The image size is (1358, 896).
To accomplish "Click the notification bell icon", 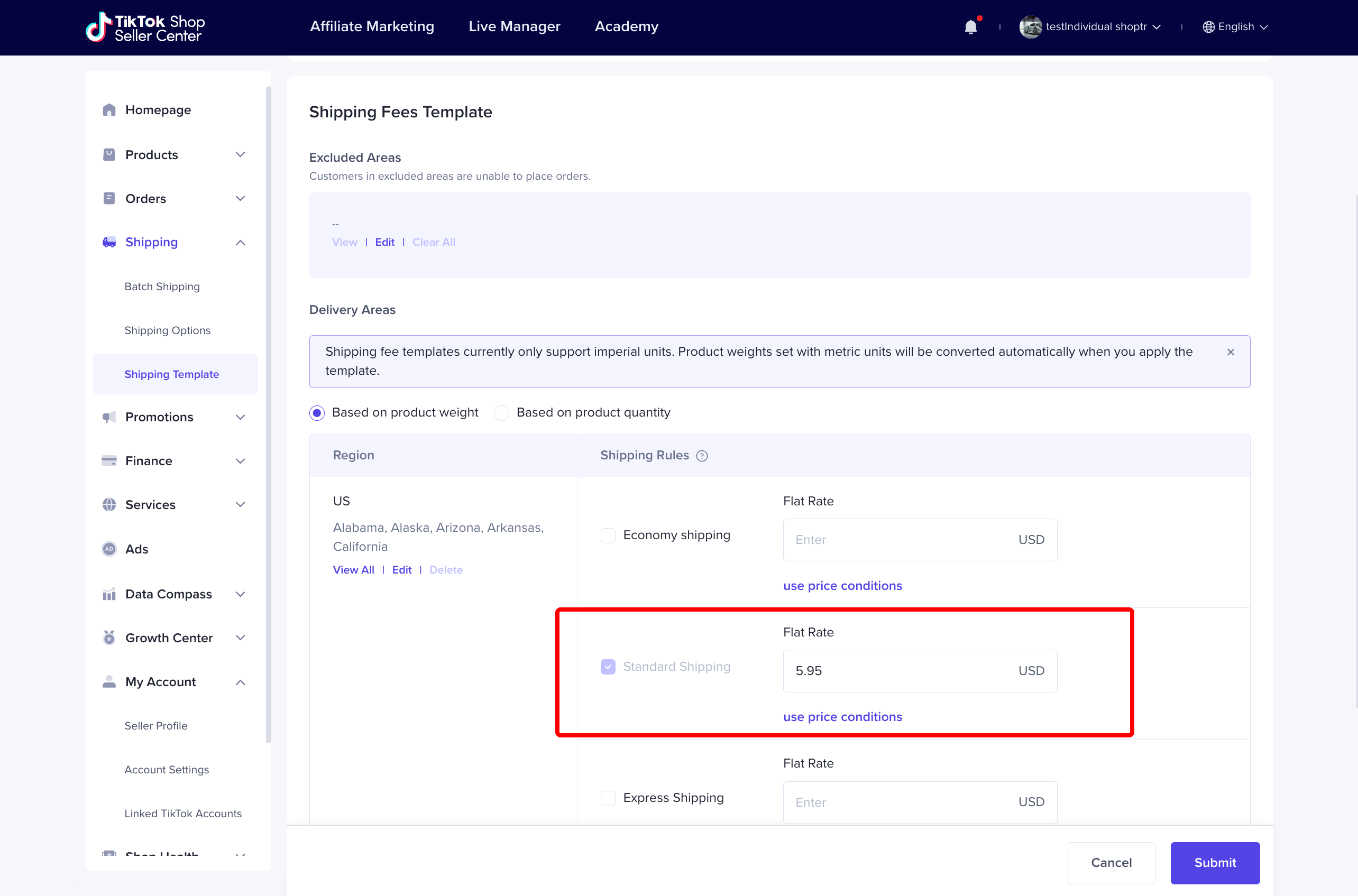I will pyautogui.click(x=970, y=27).
